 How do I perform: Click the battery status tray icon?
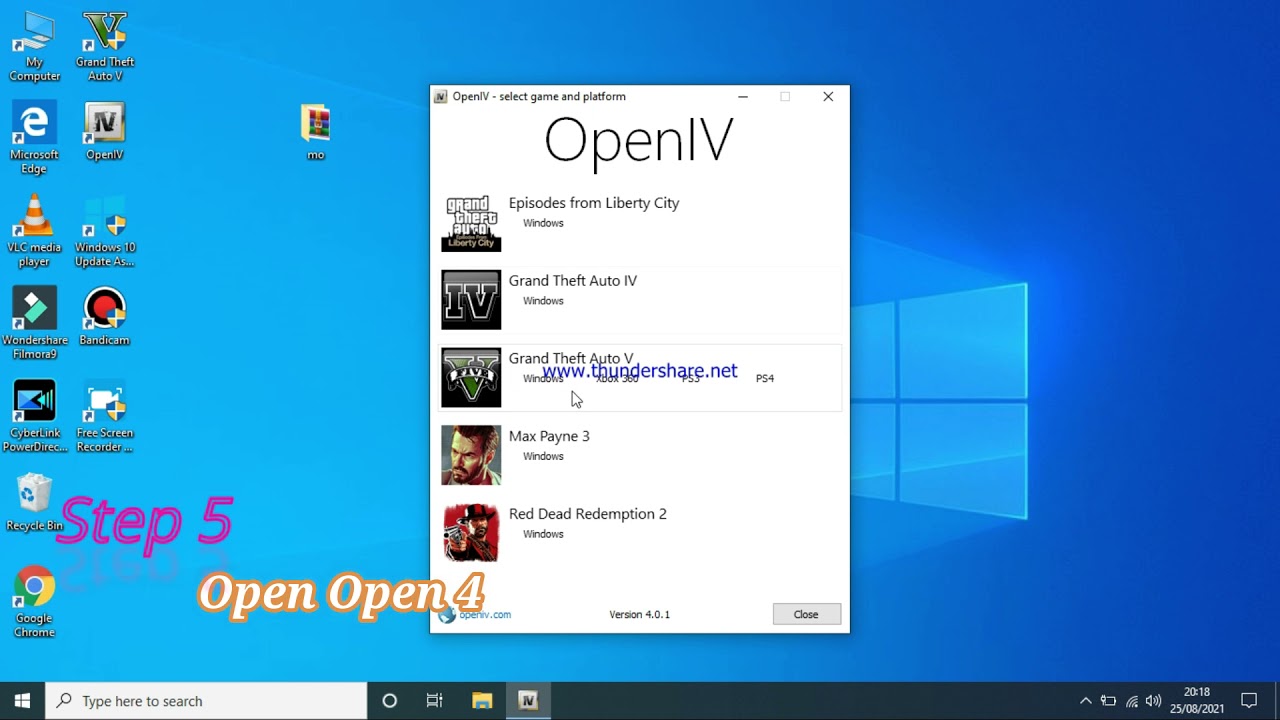[1108, 701]
